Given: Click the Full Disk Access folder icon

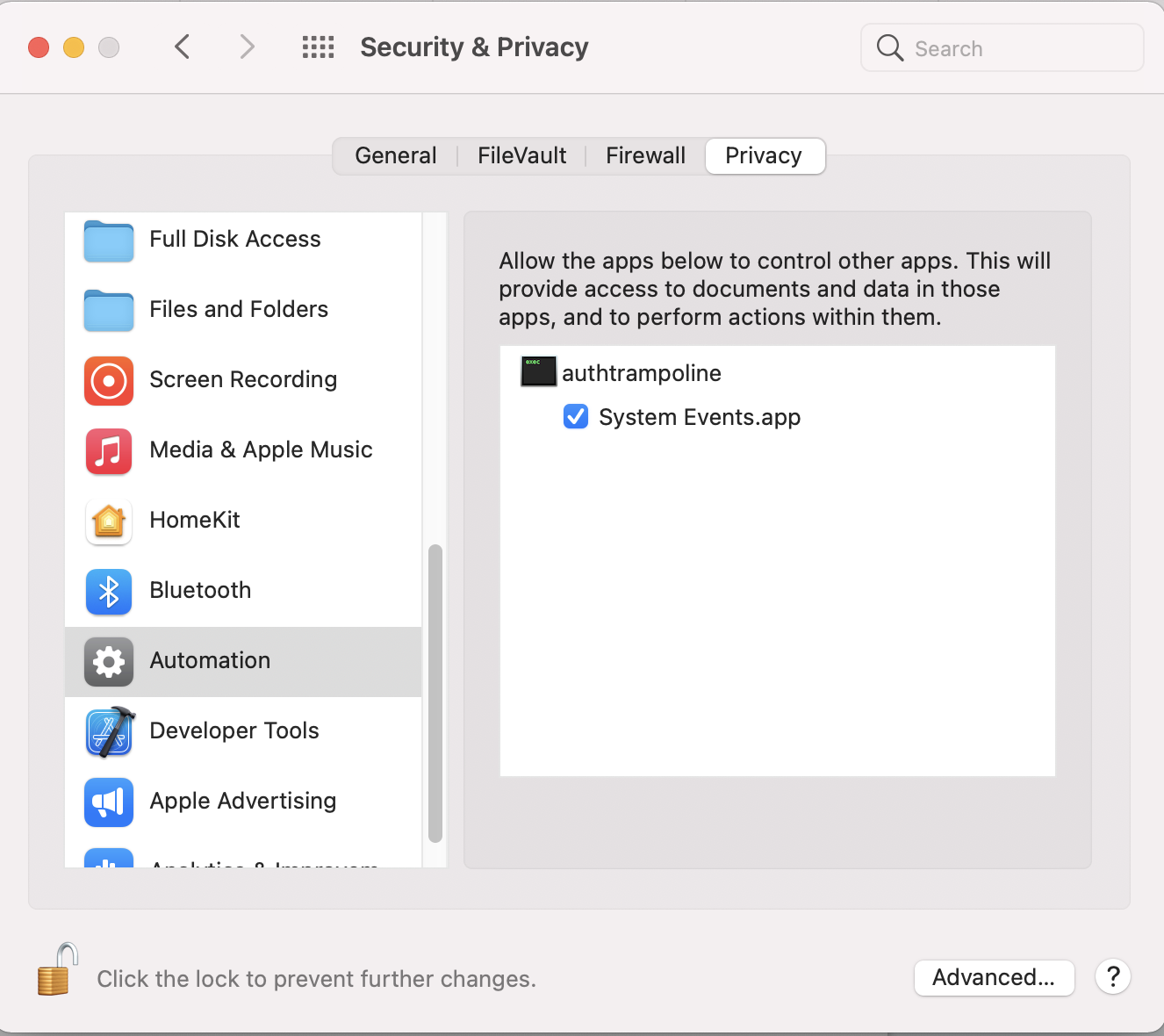Looking at the screenshot, I should click(109, 241).
